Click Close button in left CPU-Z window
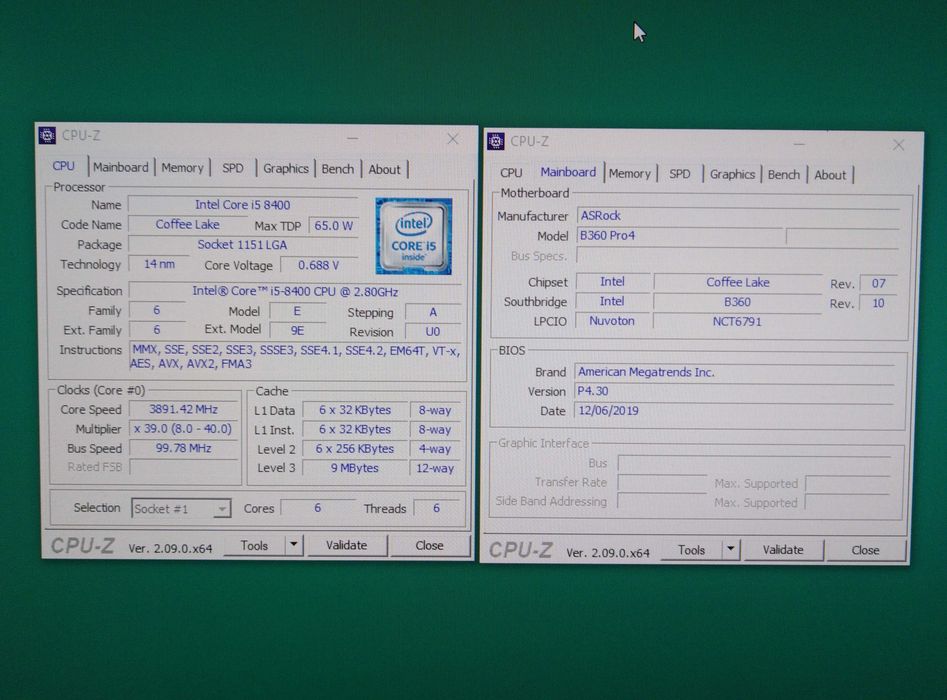Screen dimensions: 947x700 [x=429, y=545]
